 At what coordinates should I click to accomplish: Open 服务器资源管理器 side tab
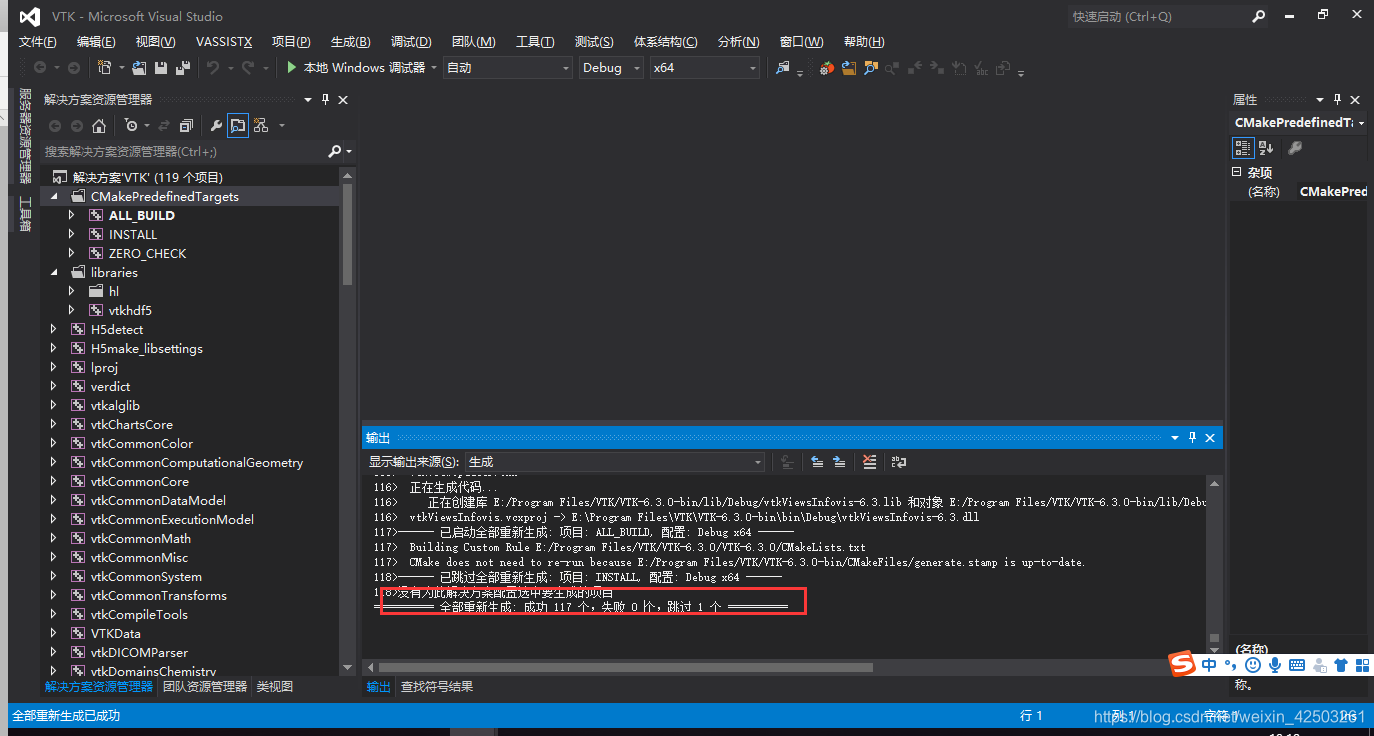tap(25, 135)
